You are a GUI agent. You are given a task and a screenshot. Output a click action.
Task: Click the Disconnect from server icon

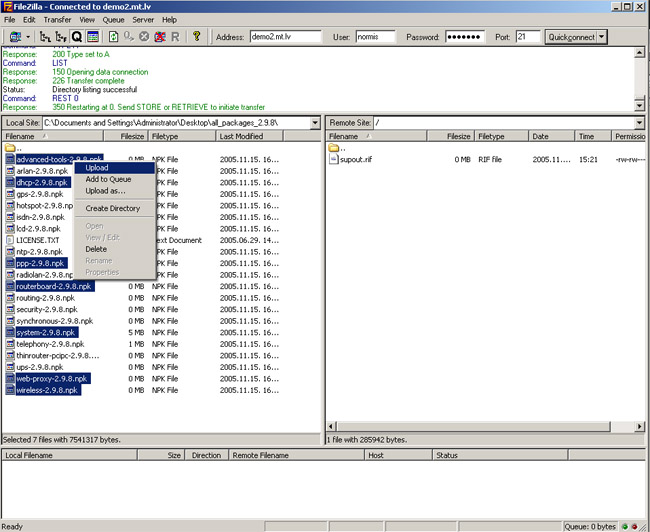159,37
